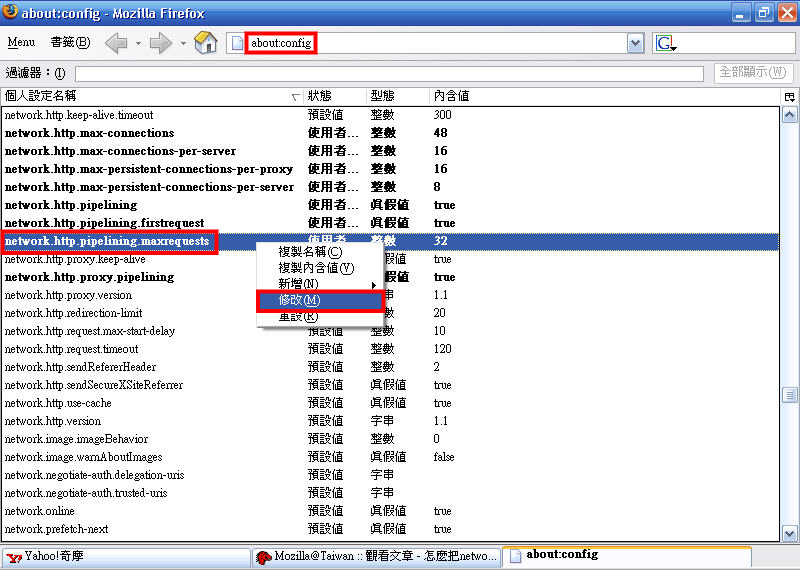Open the 書籤(B) bookmarks menu
800x570 pixels.
coord(70,42)
